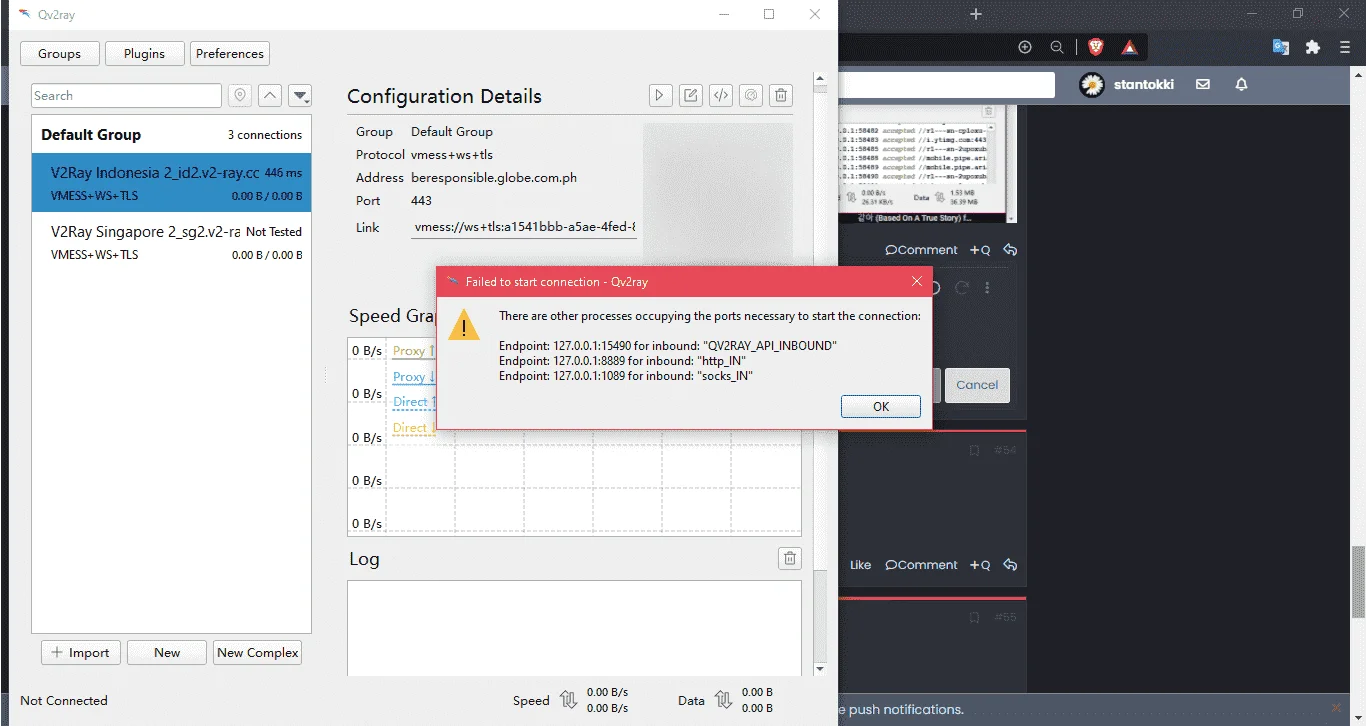The height and width of the screenshot is (726, 1366).
Task: Open the Plugins window
Action: tap(145, 54)
